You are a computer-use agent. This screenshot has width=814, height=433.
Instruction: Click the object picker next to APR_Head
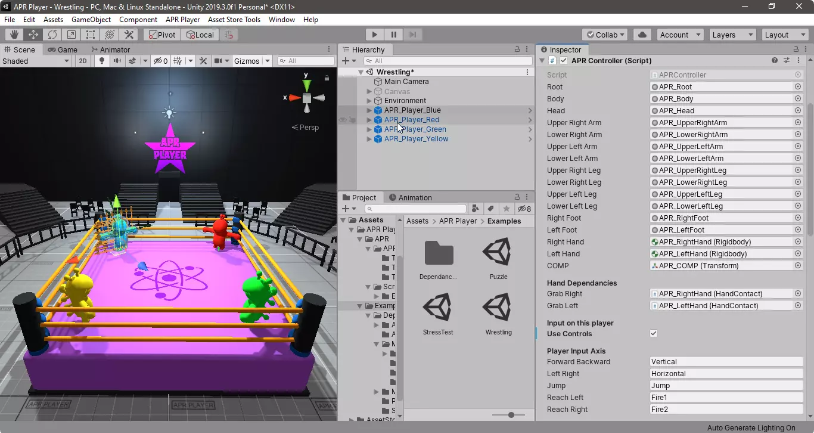pyautogui.click(x=798, y=111)
